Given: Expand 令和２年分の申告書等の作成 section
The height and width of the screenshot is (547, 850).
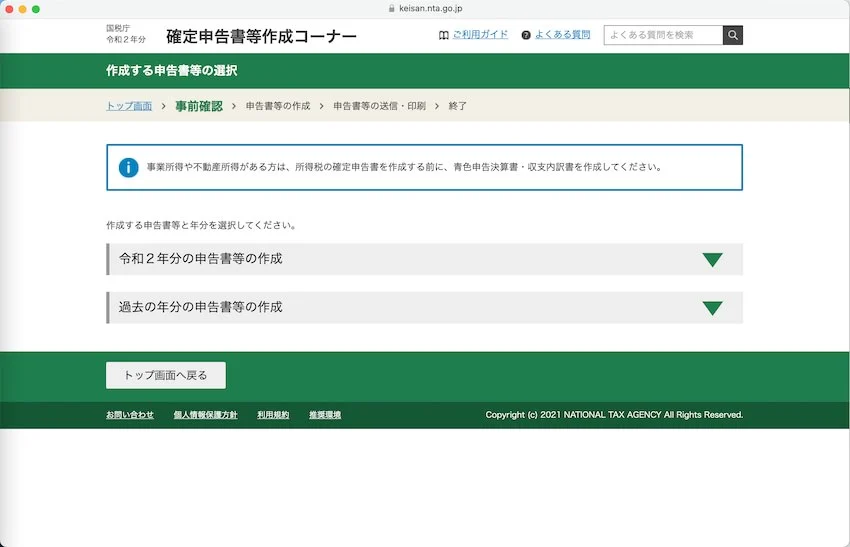Looking at the screenshot, I should pyautogui.click(x=424, y=259).
